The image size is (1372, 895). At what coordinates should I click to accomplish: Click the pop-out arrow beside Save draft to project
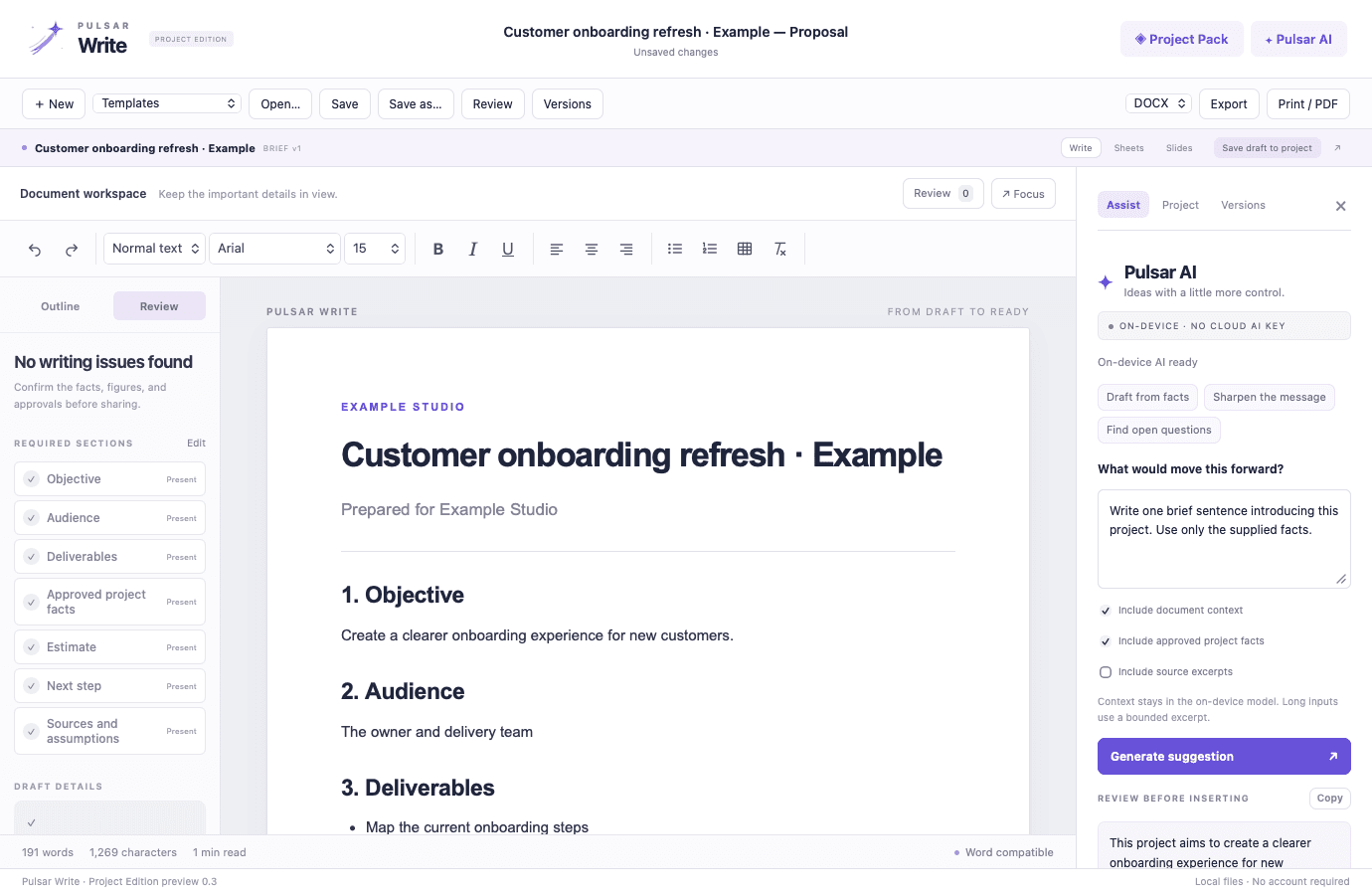(x=1337, y=148)
